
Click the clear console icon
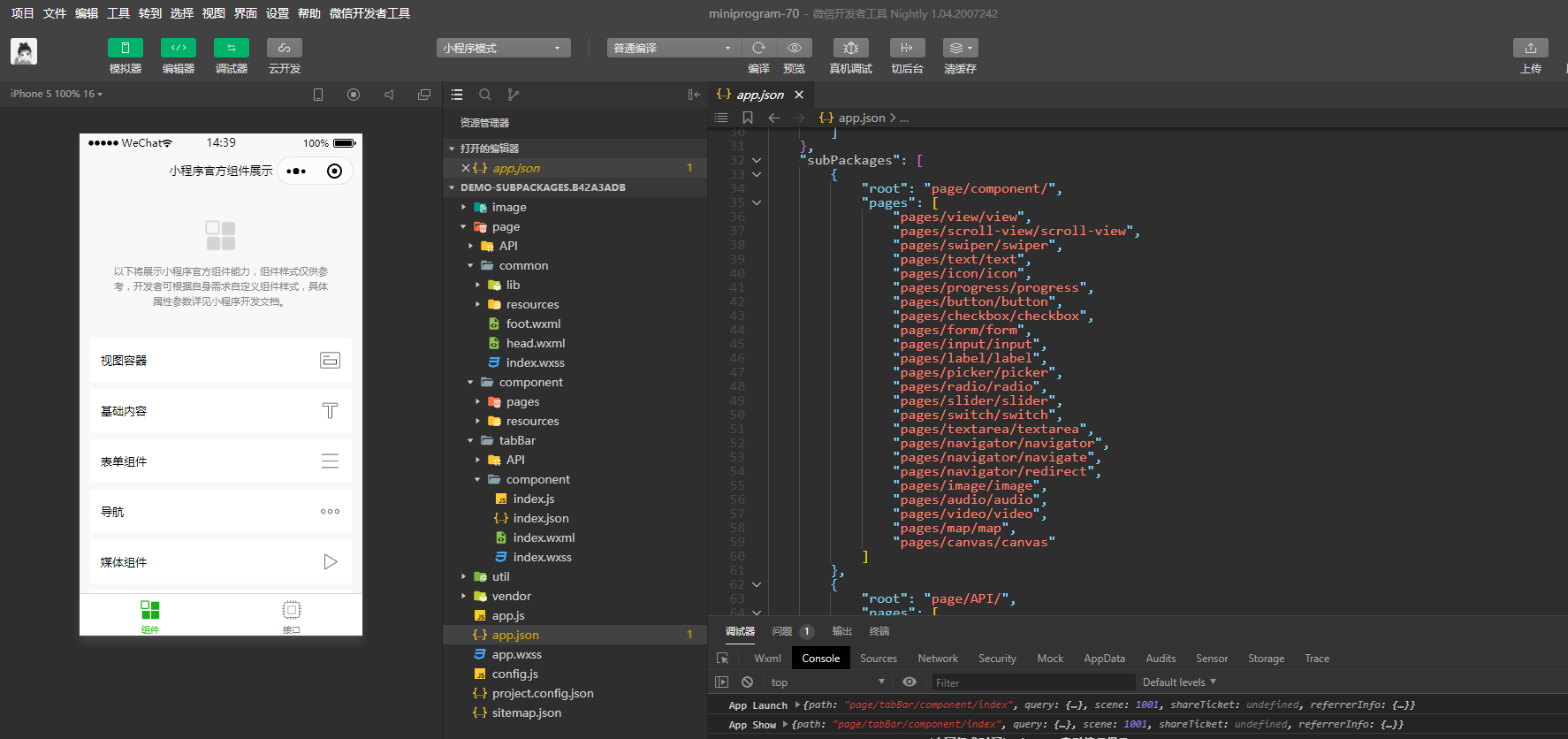tap(748, 682)
